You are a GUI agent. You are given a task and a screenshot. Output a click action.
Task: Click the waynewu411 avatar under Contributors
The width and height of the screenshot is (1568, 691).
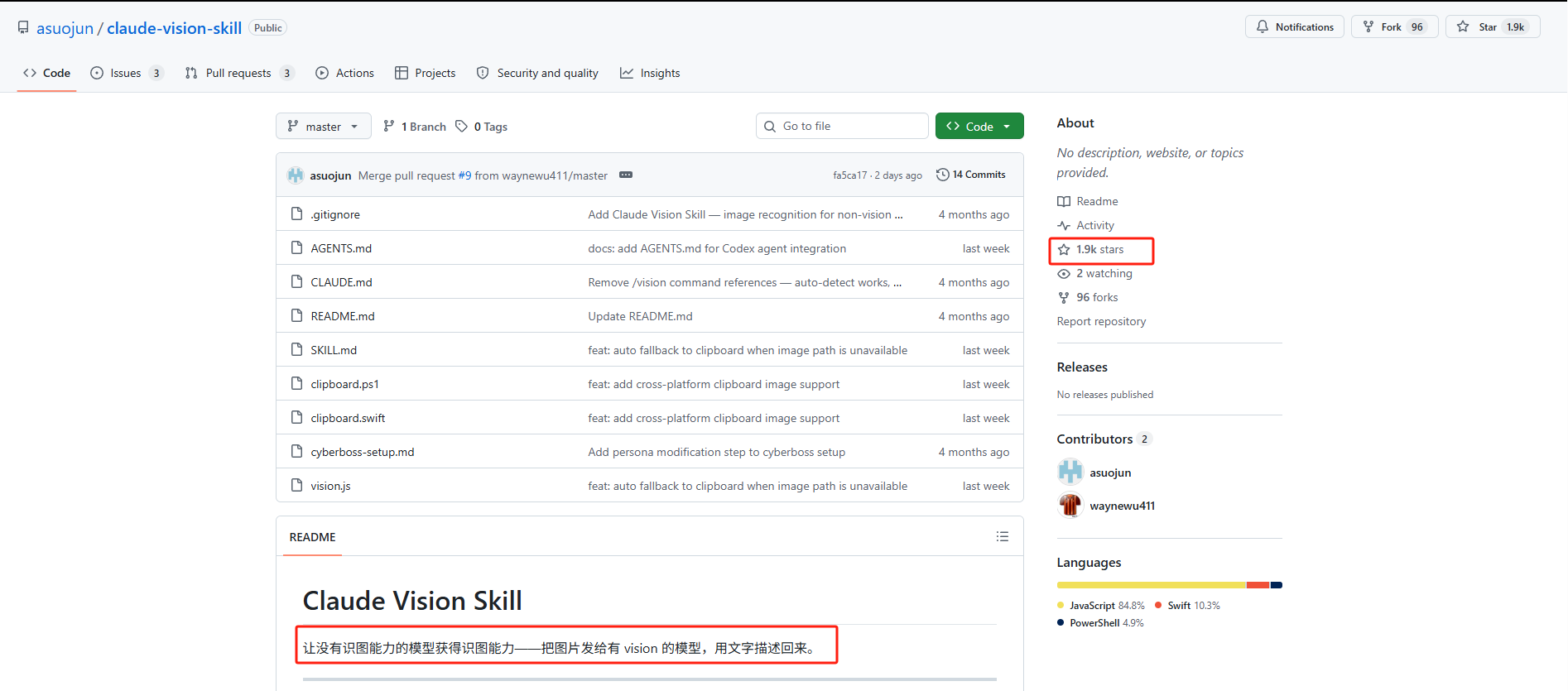[1070, 505]
